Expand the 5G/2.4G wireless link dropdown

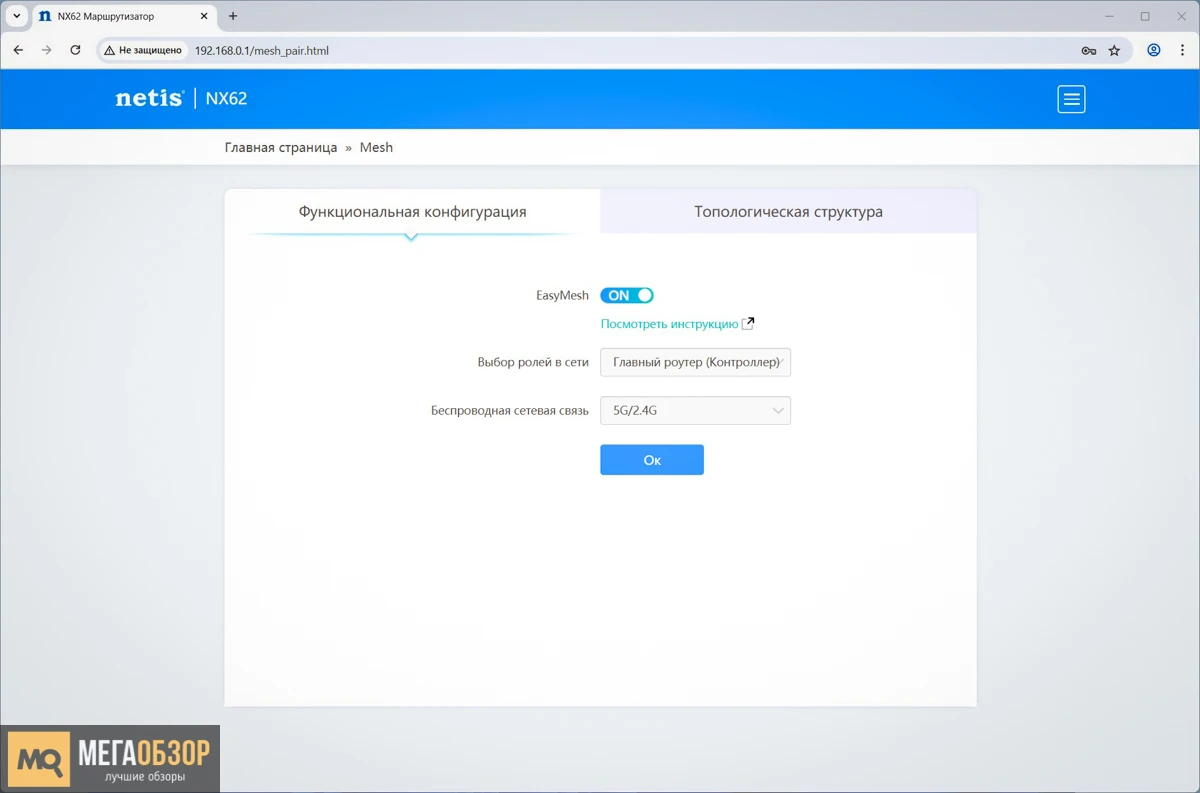tap(695, 410)
